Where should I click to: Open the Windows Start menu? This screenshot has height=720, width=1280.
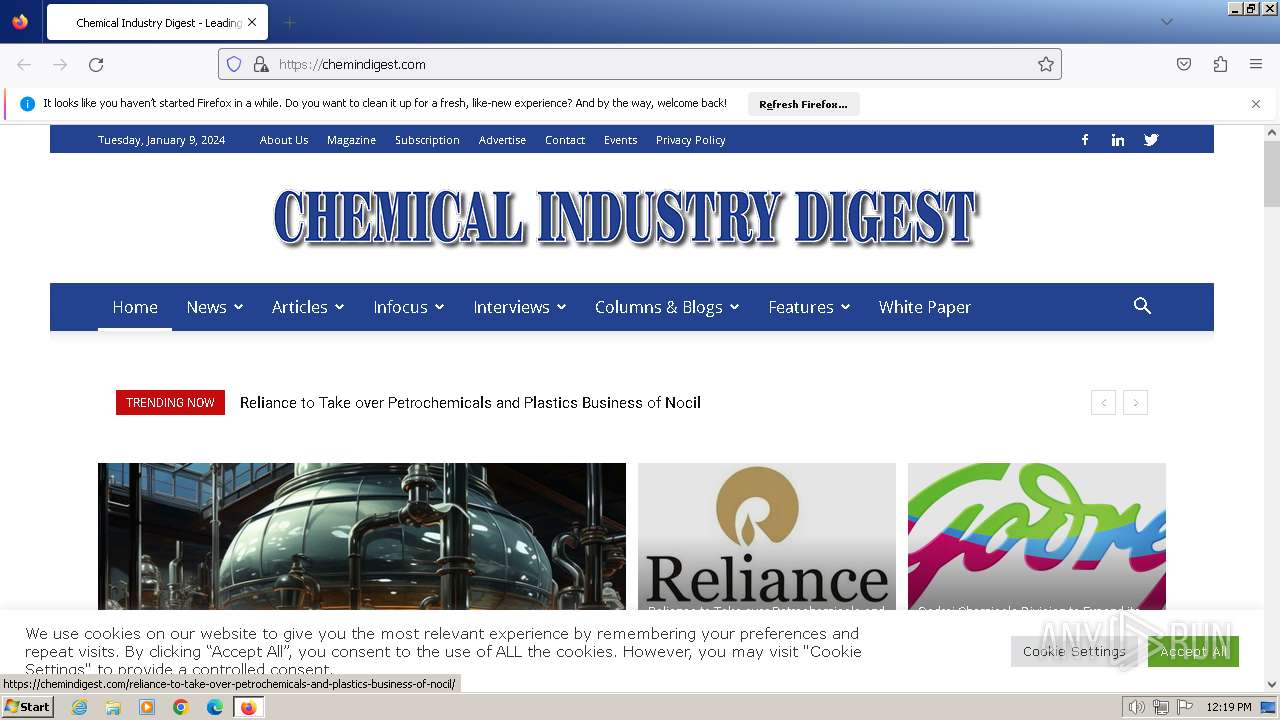(x=28, y=707)
